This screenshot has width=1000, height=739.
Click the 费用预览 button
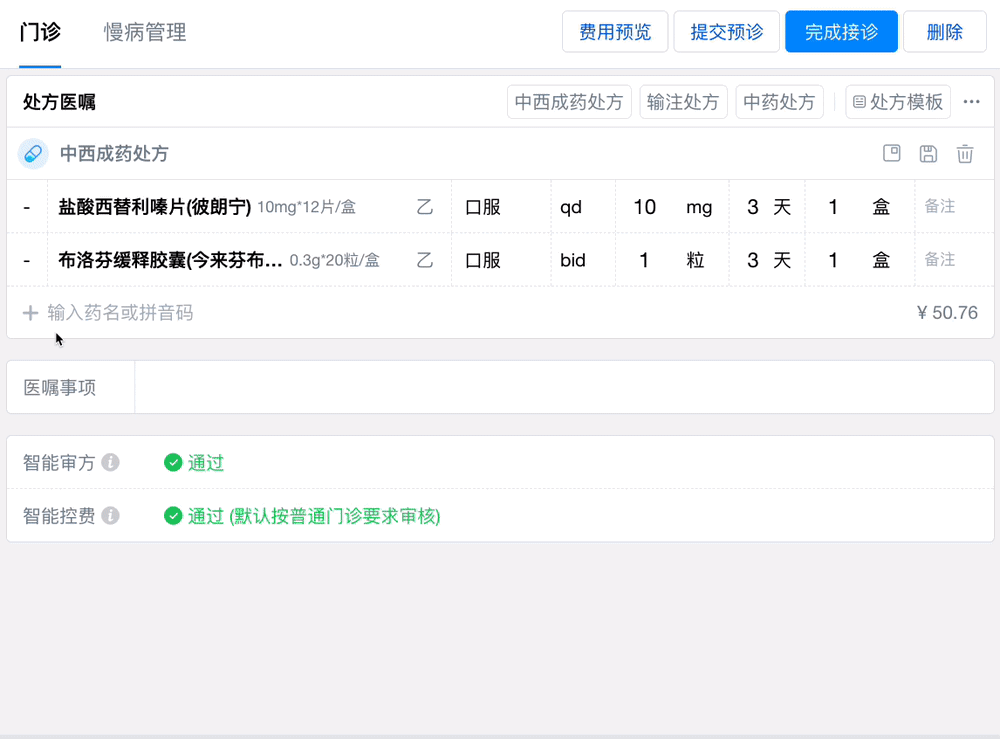615,32
